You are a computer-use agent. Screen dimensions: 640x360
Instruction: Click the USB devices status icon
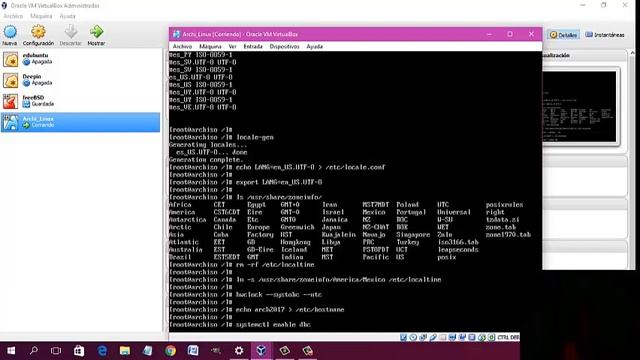pos(433,337)
